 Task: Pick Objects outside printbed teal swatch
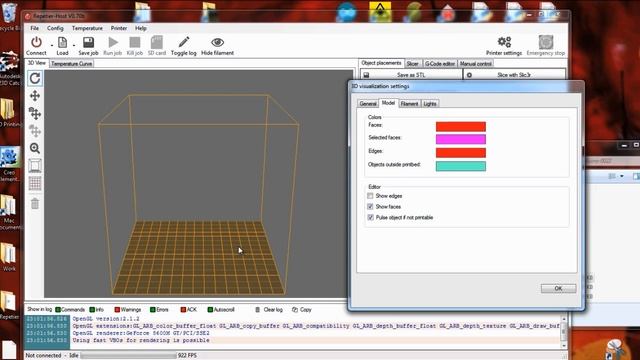click(x=461, y=166)
